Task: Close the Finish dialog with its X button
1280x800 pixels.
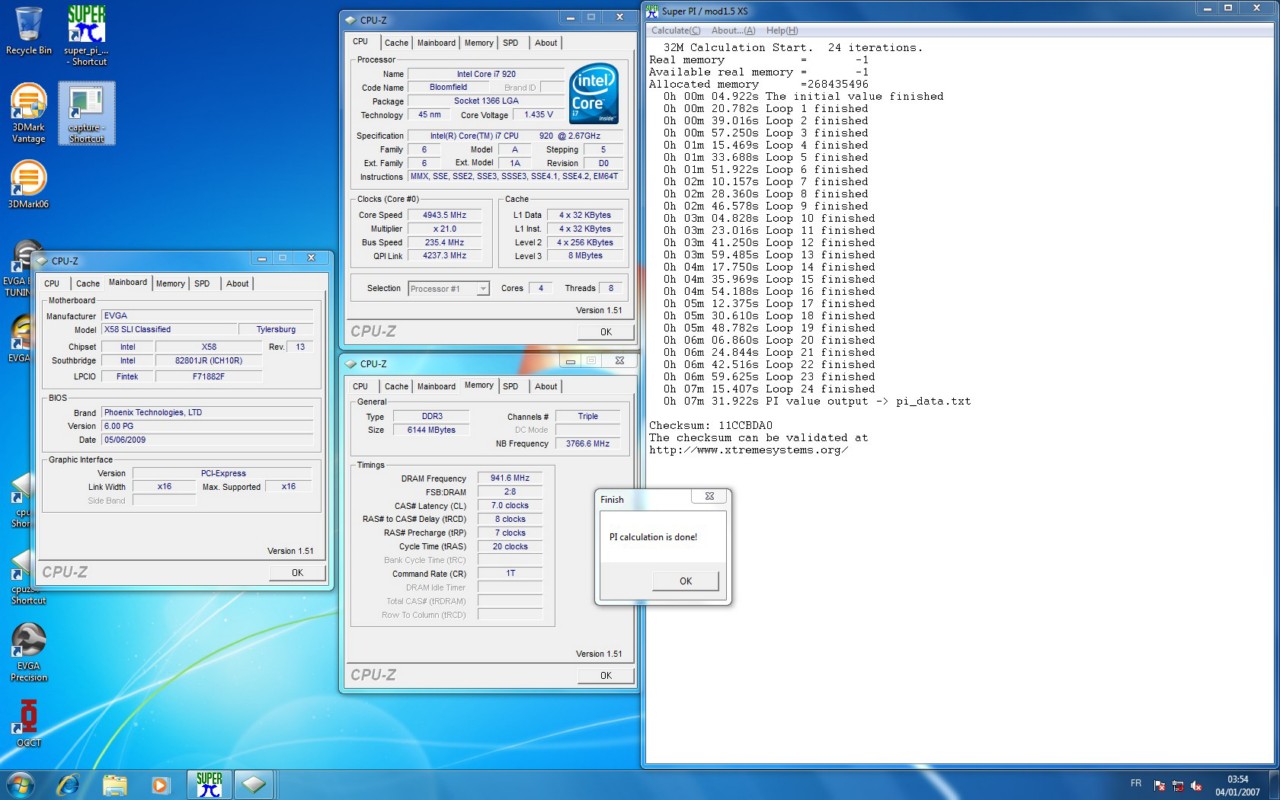Action: click(709, 496)
